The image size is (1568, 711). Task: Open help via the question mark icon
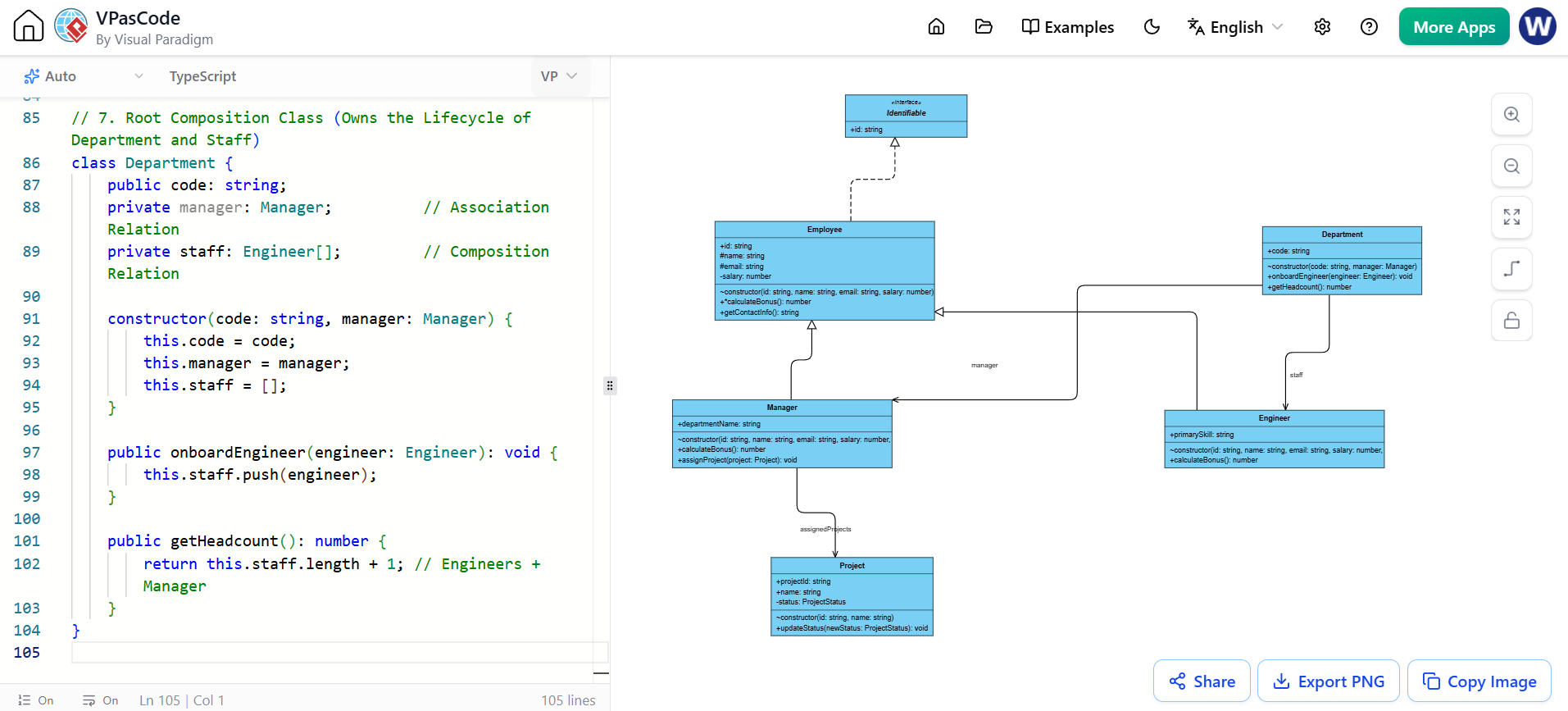(1369, 27)
